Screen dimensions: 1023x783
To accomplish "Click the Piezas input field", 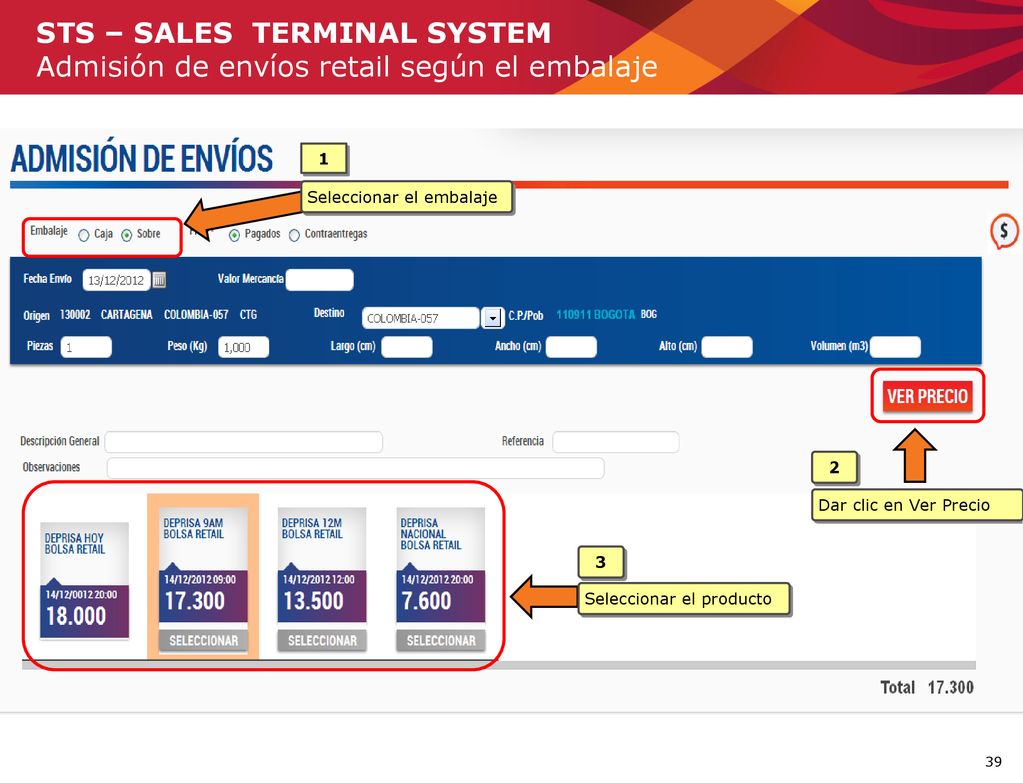I will tap(86, 346).
